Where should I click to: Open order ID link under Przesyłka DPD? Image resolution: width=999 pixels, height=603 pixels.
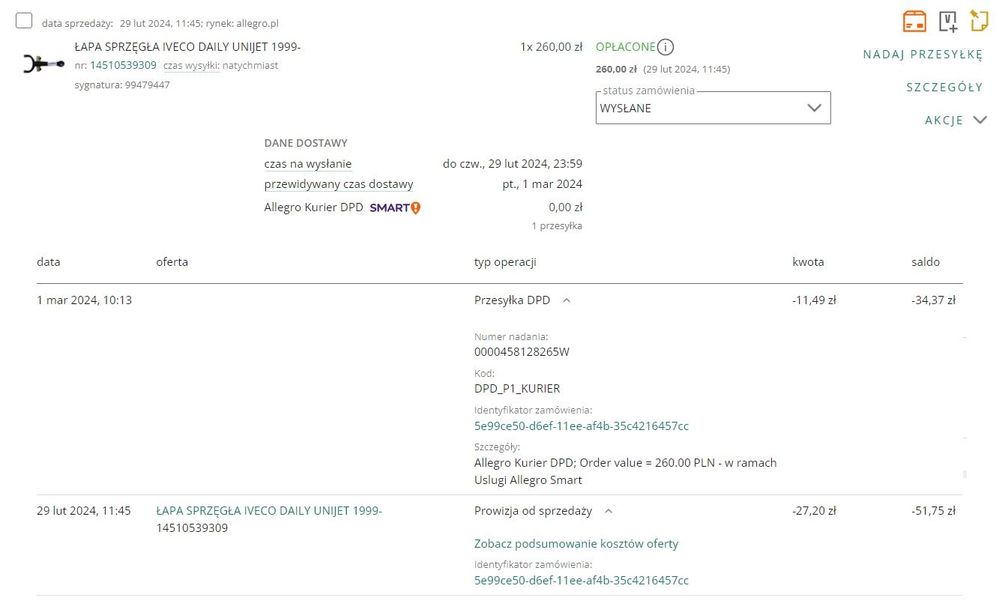click(x=581, y=426)
